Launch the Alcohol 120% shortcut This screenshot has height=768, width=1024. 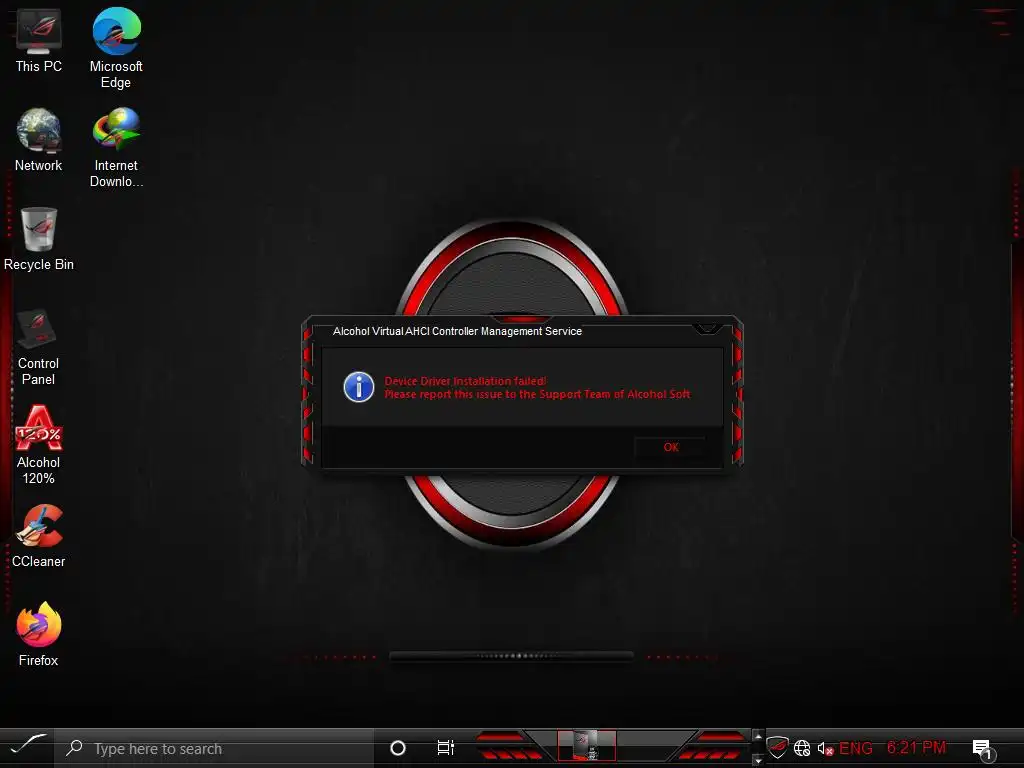pyautogui.click(x=39, y=445)
